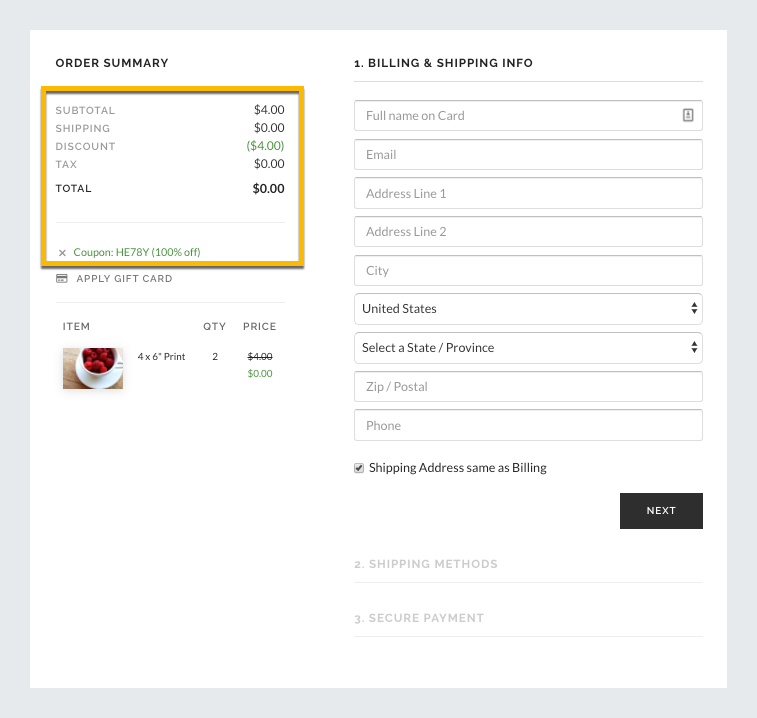
Task: Click the gift card icon
Action: click(62, 279)
